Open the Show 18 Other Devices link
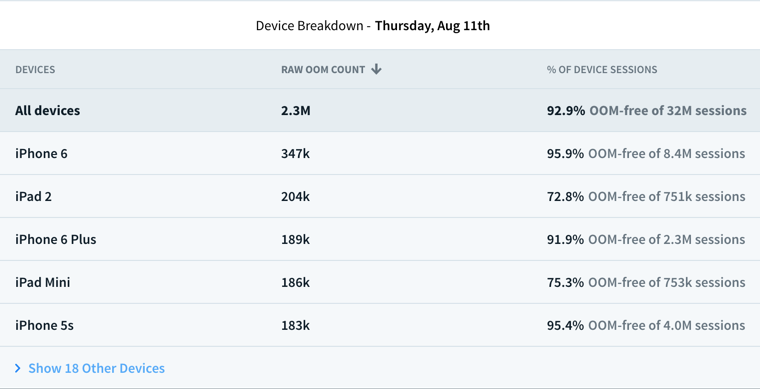 click(96, 368)
